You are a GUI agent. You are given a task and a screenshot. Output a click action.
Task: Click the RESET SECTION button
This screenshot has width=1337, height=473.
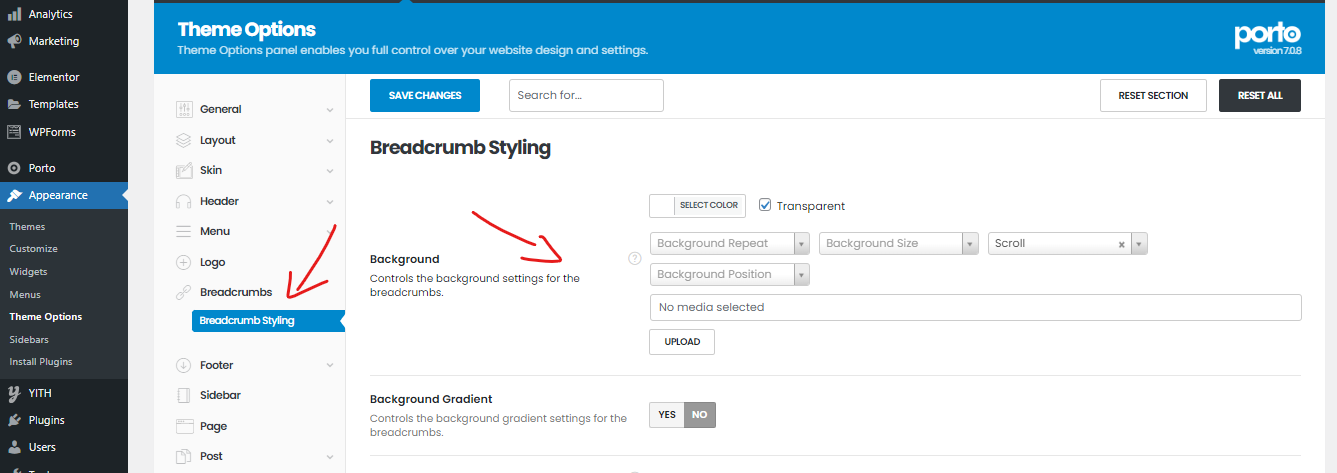click(1153, 96)
